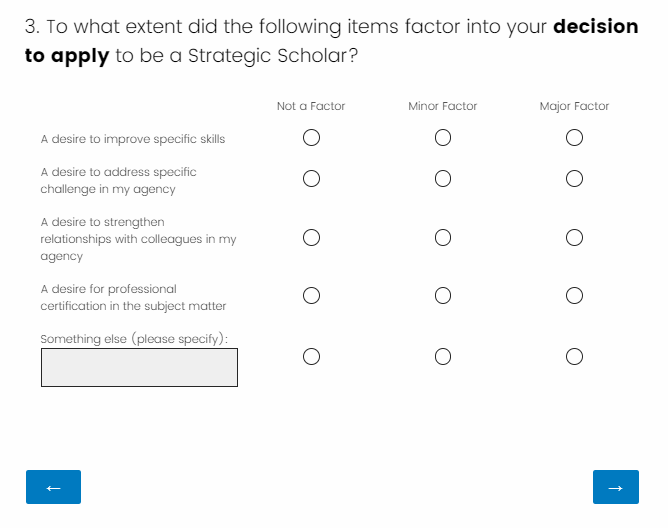This screenshot has width=668, height=528.
Task: Select Minor Factor for improving specific skills
Action: [x=443, y=138]
